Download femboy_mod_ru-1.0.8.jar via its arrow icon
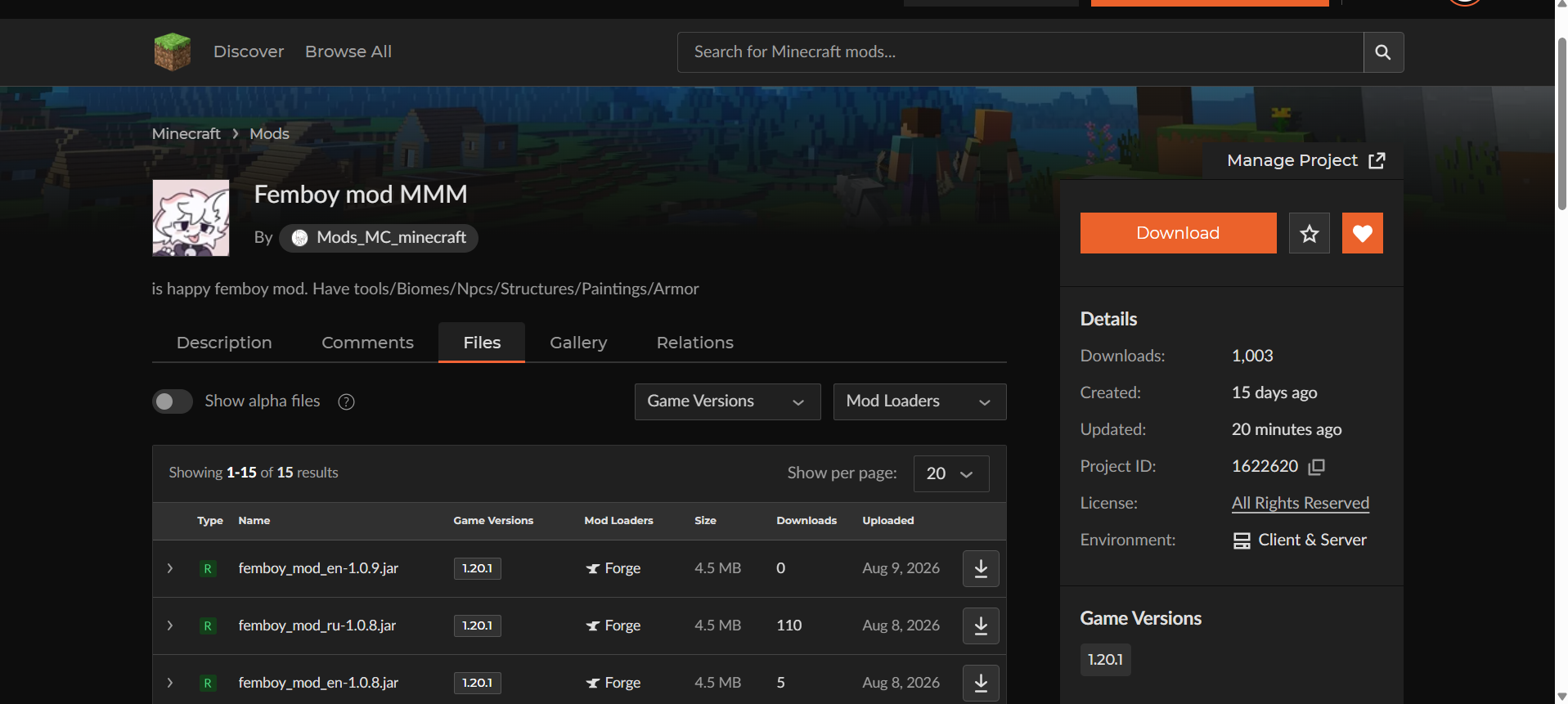 point(981,626)
